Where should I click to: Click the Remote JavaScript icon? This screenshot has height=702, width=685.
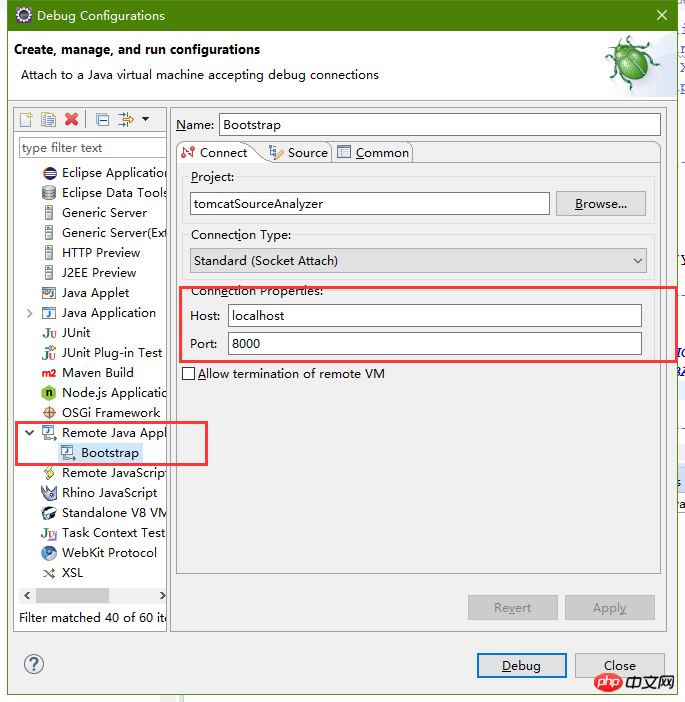click(49, 473)
